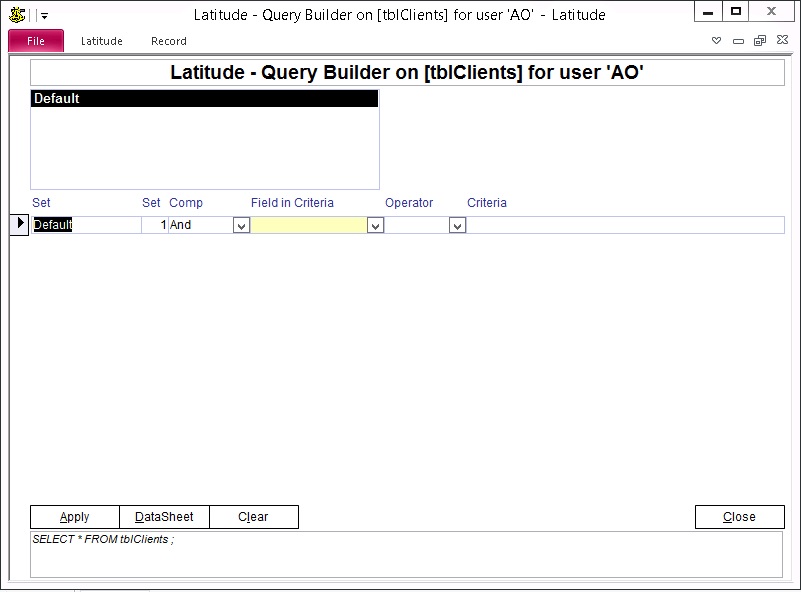The height and width of the screenshot is (592, 801).
Task: Click the Close button at bottom right
Action: click(739, 517)
